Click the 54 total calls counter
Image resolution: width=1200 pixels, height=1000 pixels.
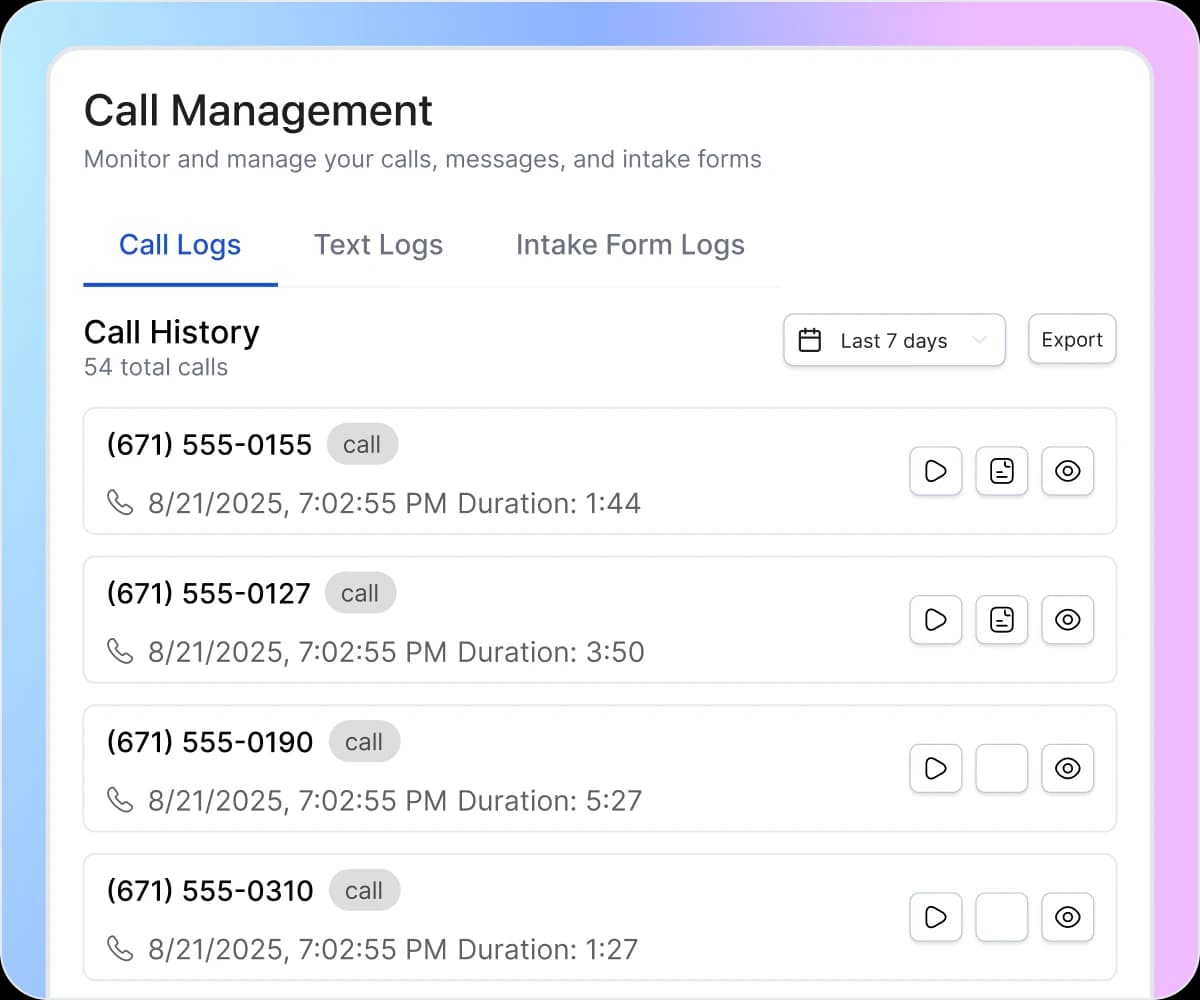[155, 367]
